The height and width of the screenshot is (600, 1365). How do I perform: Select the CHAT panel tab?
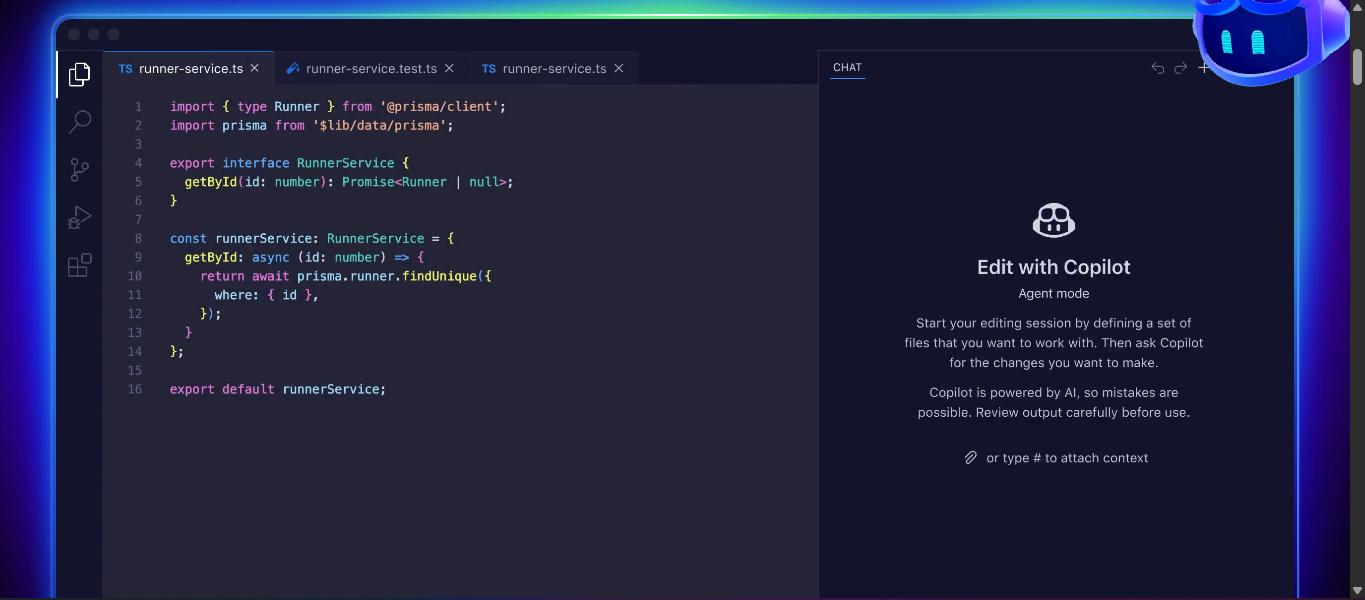click(847, 68)
